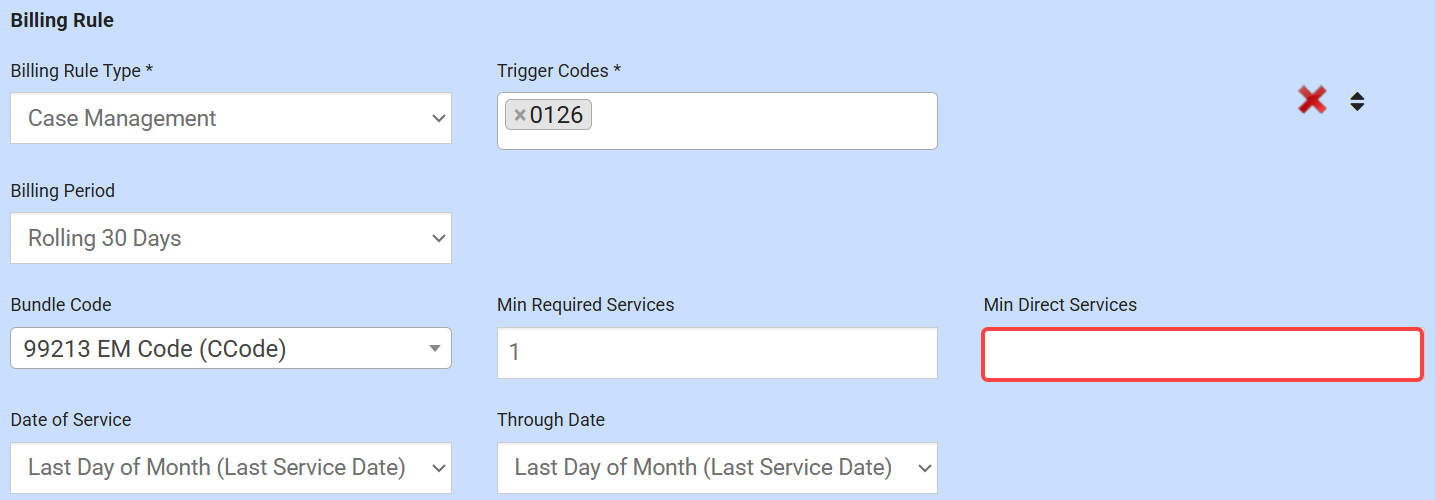Screen dimensions: 1435x500
Task: Expand the Through Date dropdown
Action: click(x=717, y=467)
